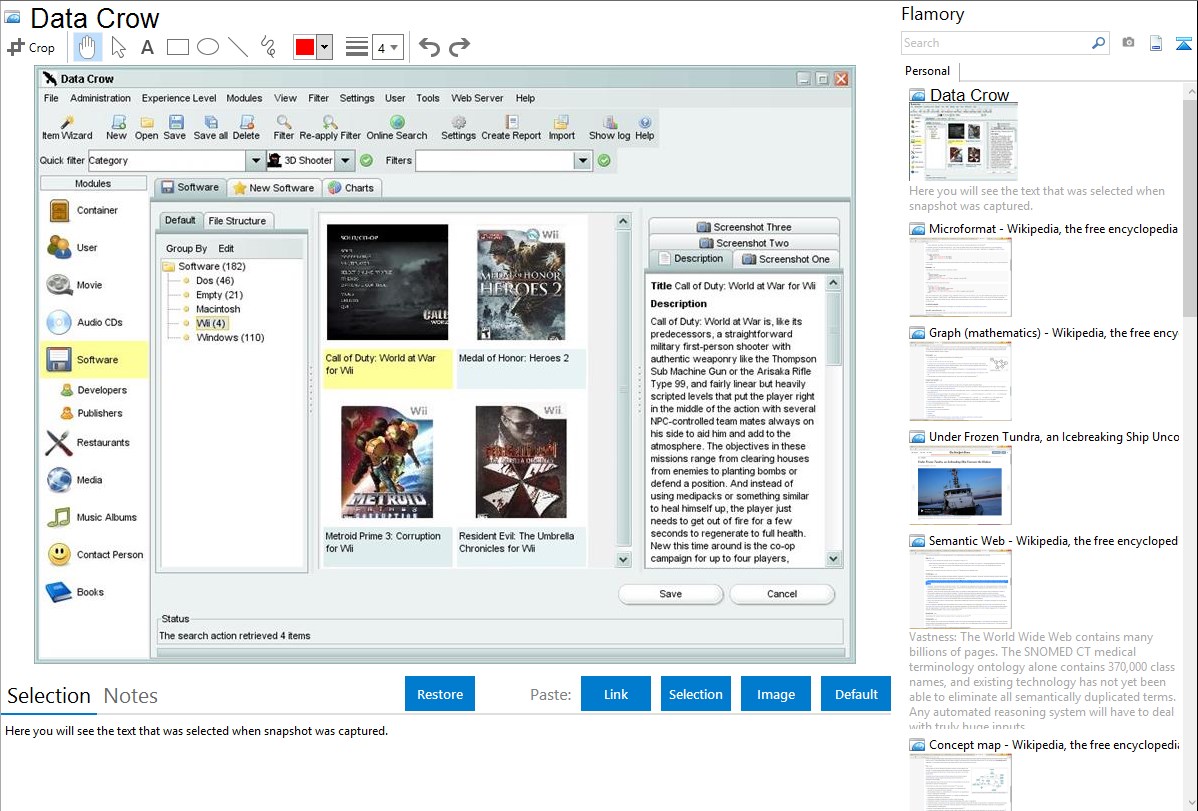
Task: Select the Medal of Honor: Heroes 2 cover
Action: pyautogui.click(x=521, y=283)
